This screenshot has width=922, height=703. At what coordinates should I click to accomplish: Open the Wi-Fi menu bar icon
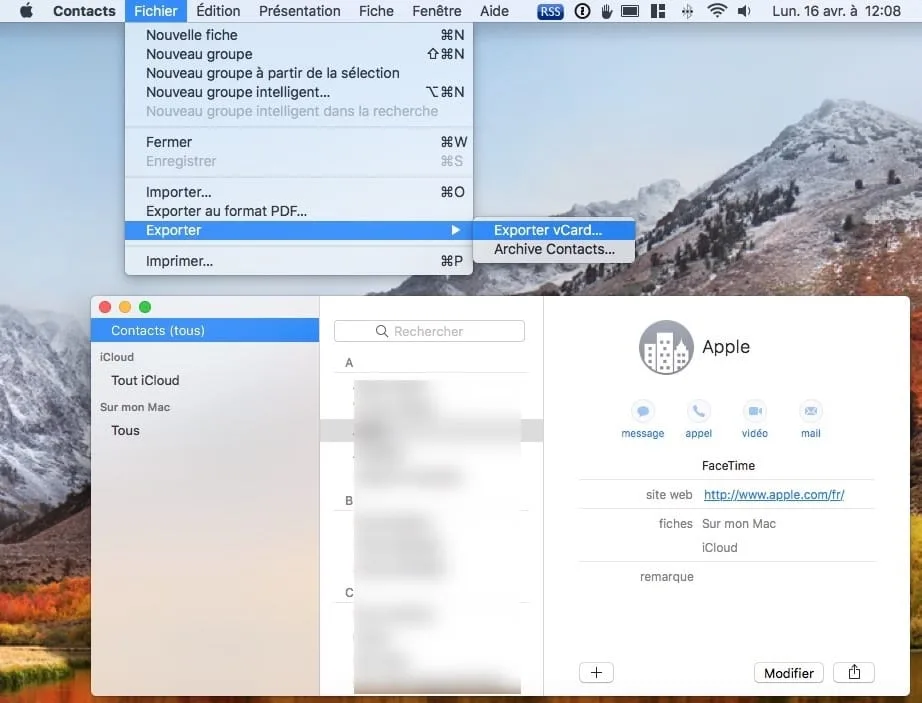[x=717, y=11]
